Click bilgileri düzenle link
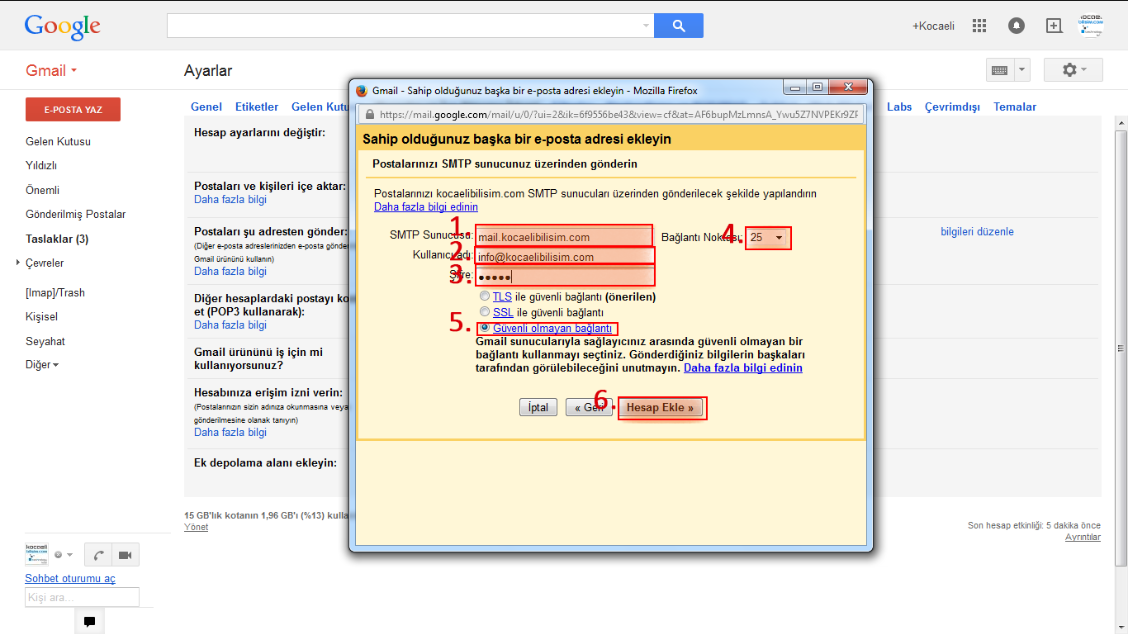 [x=977, y=232]
